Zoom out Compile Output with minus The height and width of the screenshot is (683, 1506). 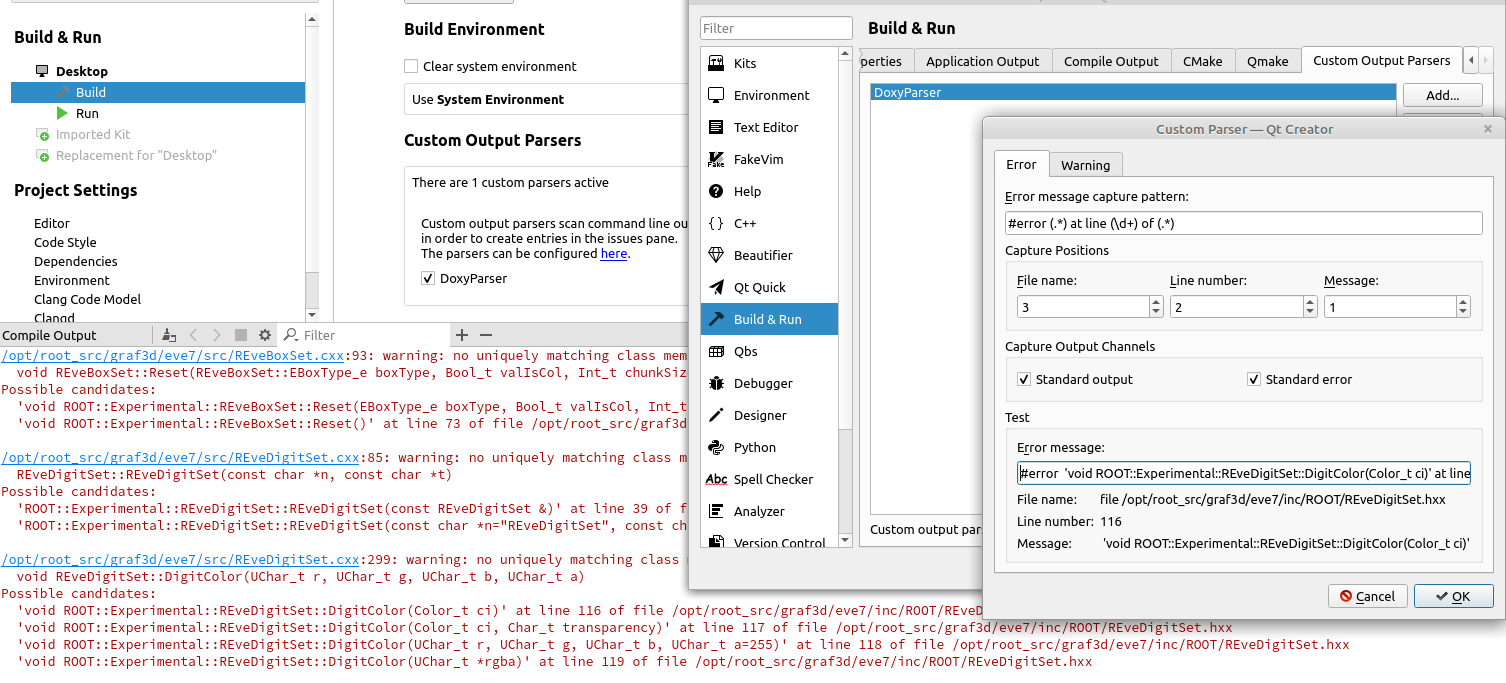click(486, 335)
